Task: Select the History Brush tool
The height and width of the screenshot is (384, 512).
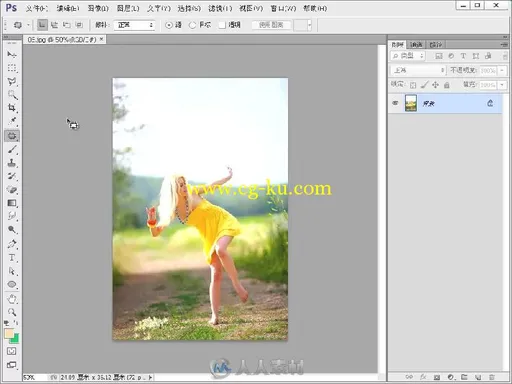Action: point(12,176)
